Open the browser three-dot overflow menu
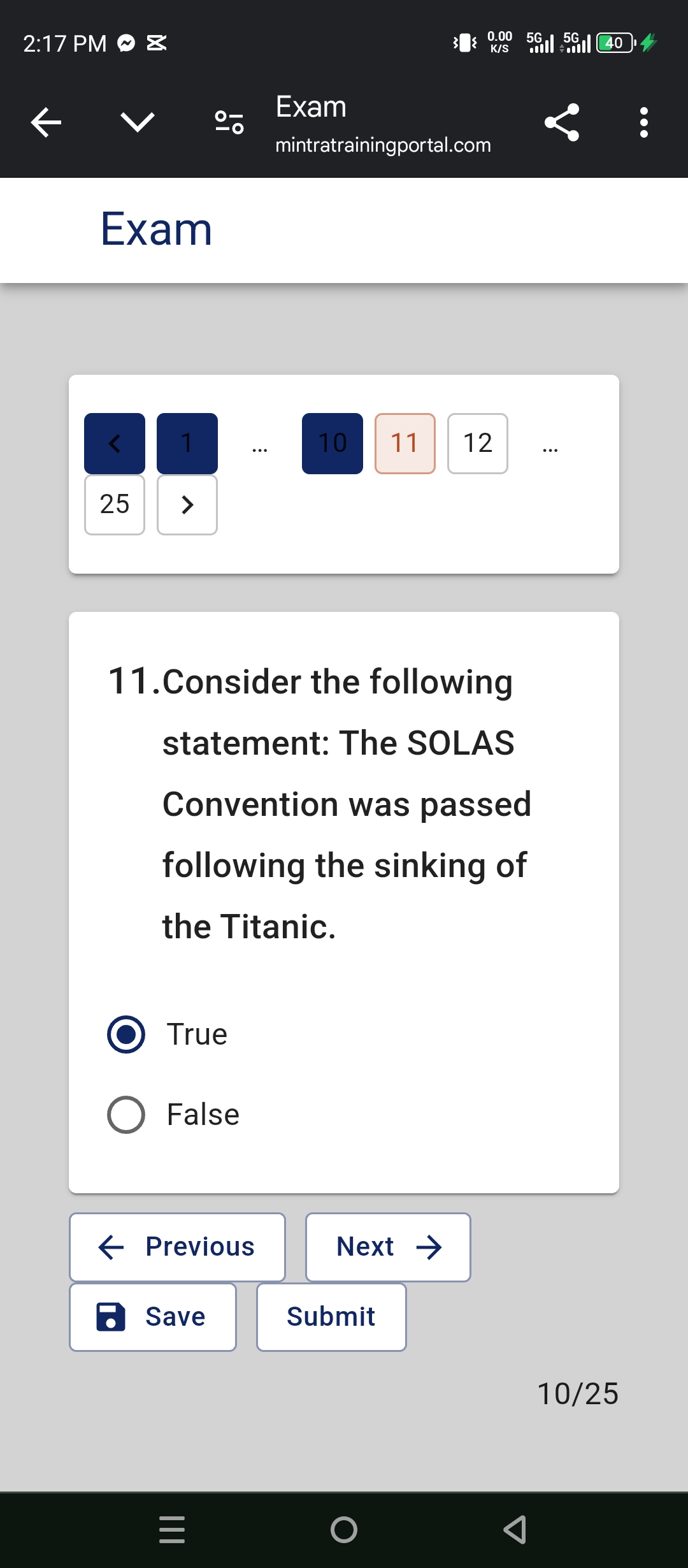 (643, 122)
